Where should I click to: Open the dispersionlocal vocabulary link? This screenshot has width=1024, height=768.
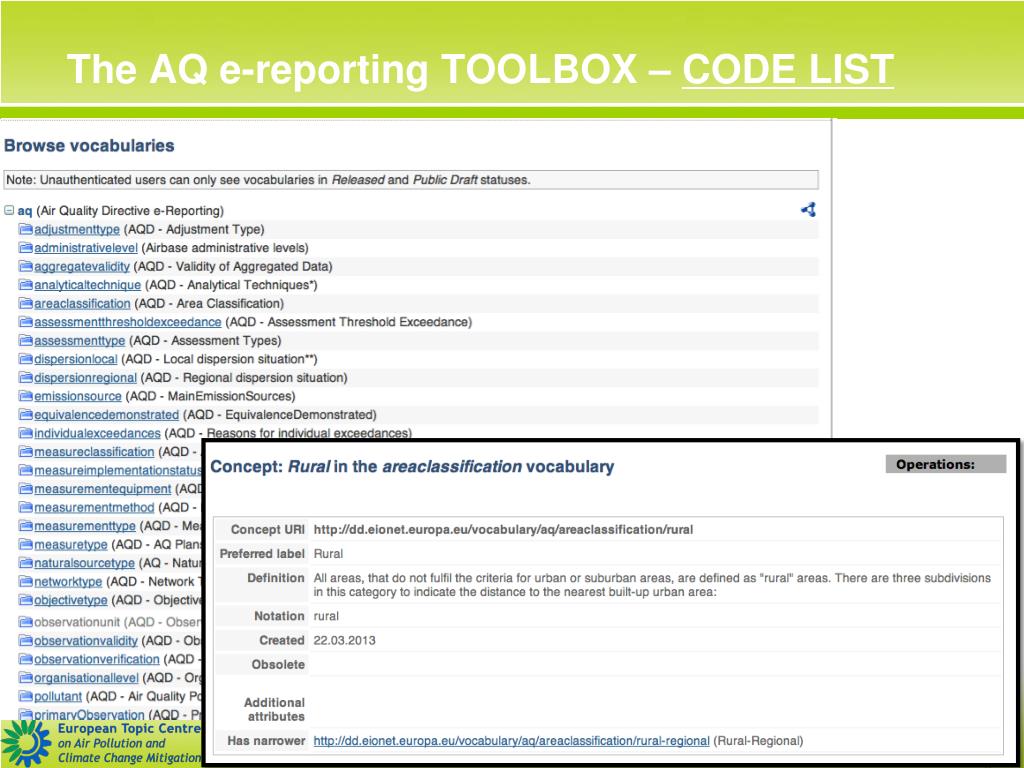[76, 359]
